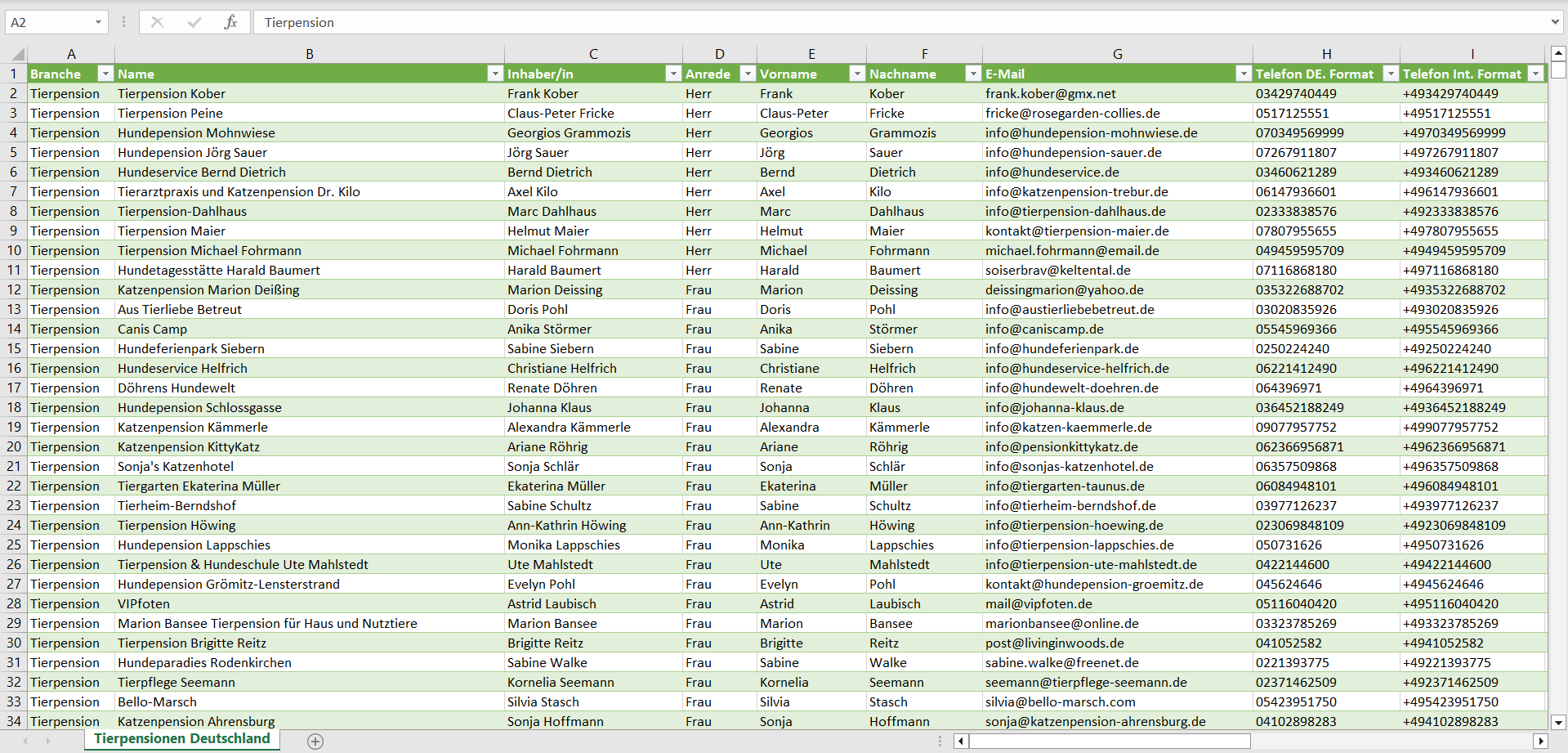Select Nachname cell Kämmerle
This screenshot has height=753, width=1568.
924,427
